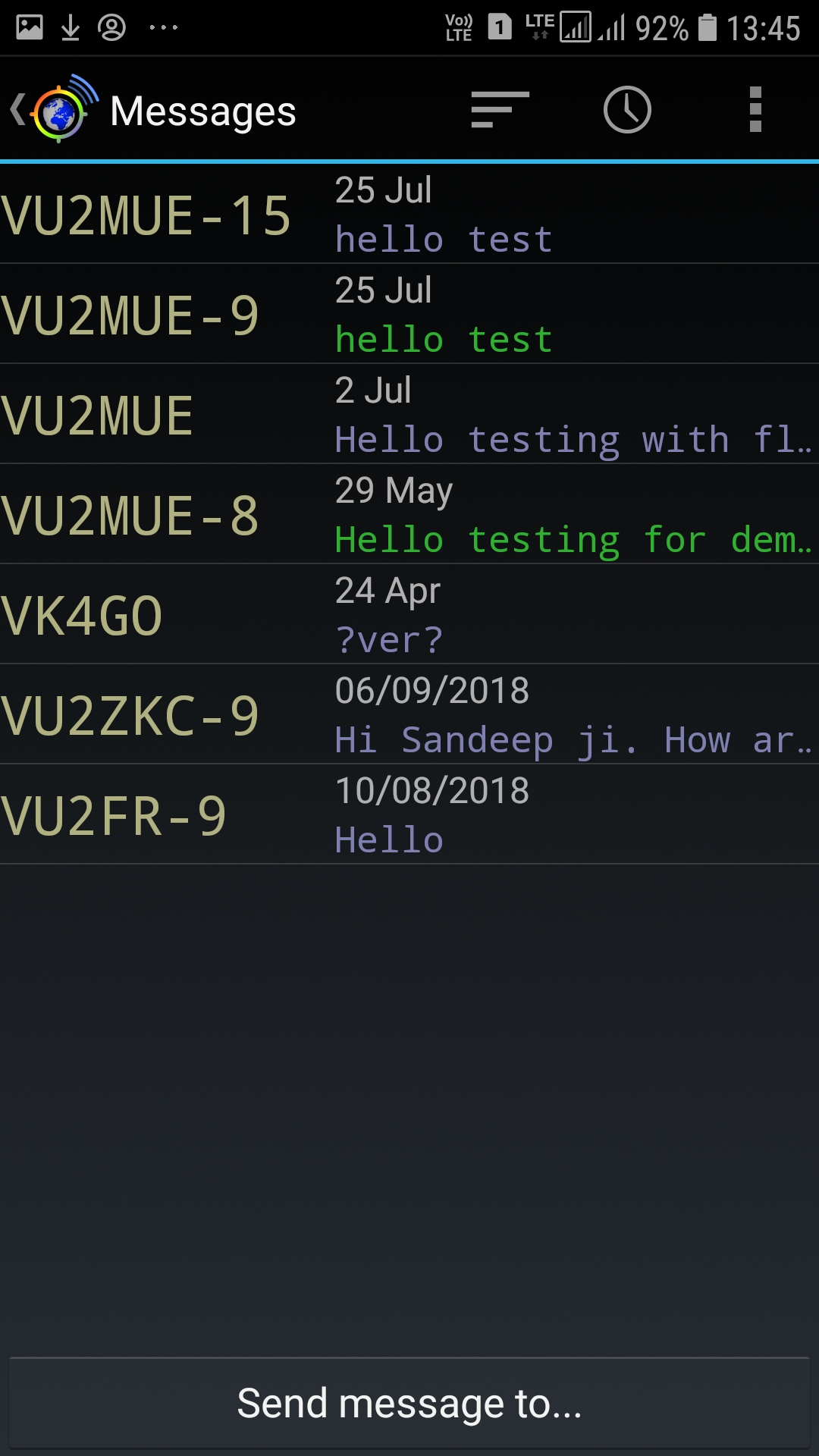Open the sort lines icon in toolbar
Viewport: 819px width, 1456px height.
(x=500, y=110)
